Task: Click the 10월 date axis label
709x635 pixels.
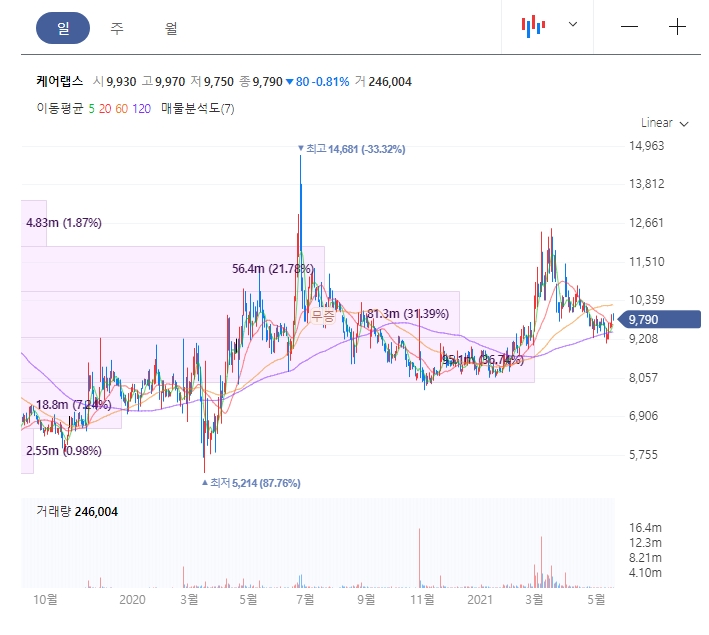Action: [x=45, y=600]
